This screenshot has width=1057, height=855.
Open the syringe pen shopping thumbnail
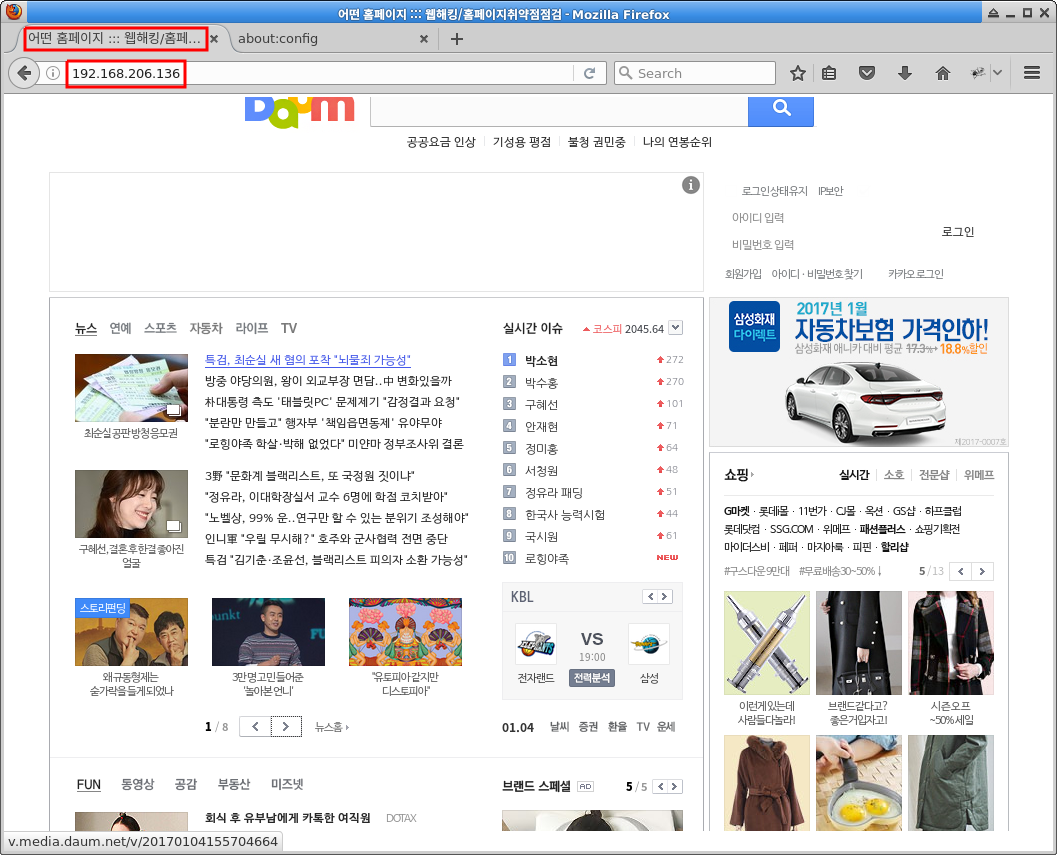pyautogui.click(x=767, y=643)
